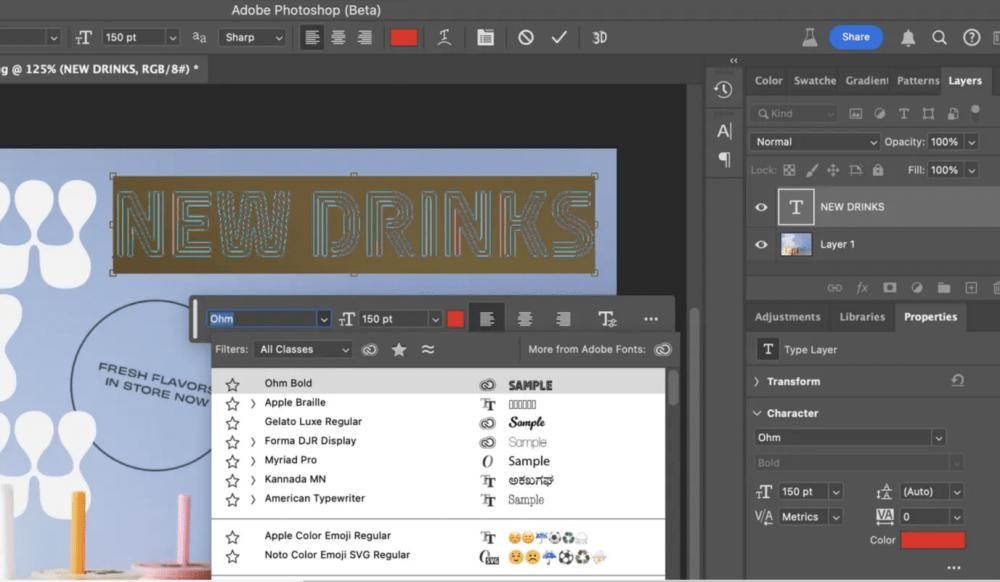Right align text in the top options bar
This screenshot has width=1000, height=582.
pyautogui.click(x=365, y=38)
